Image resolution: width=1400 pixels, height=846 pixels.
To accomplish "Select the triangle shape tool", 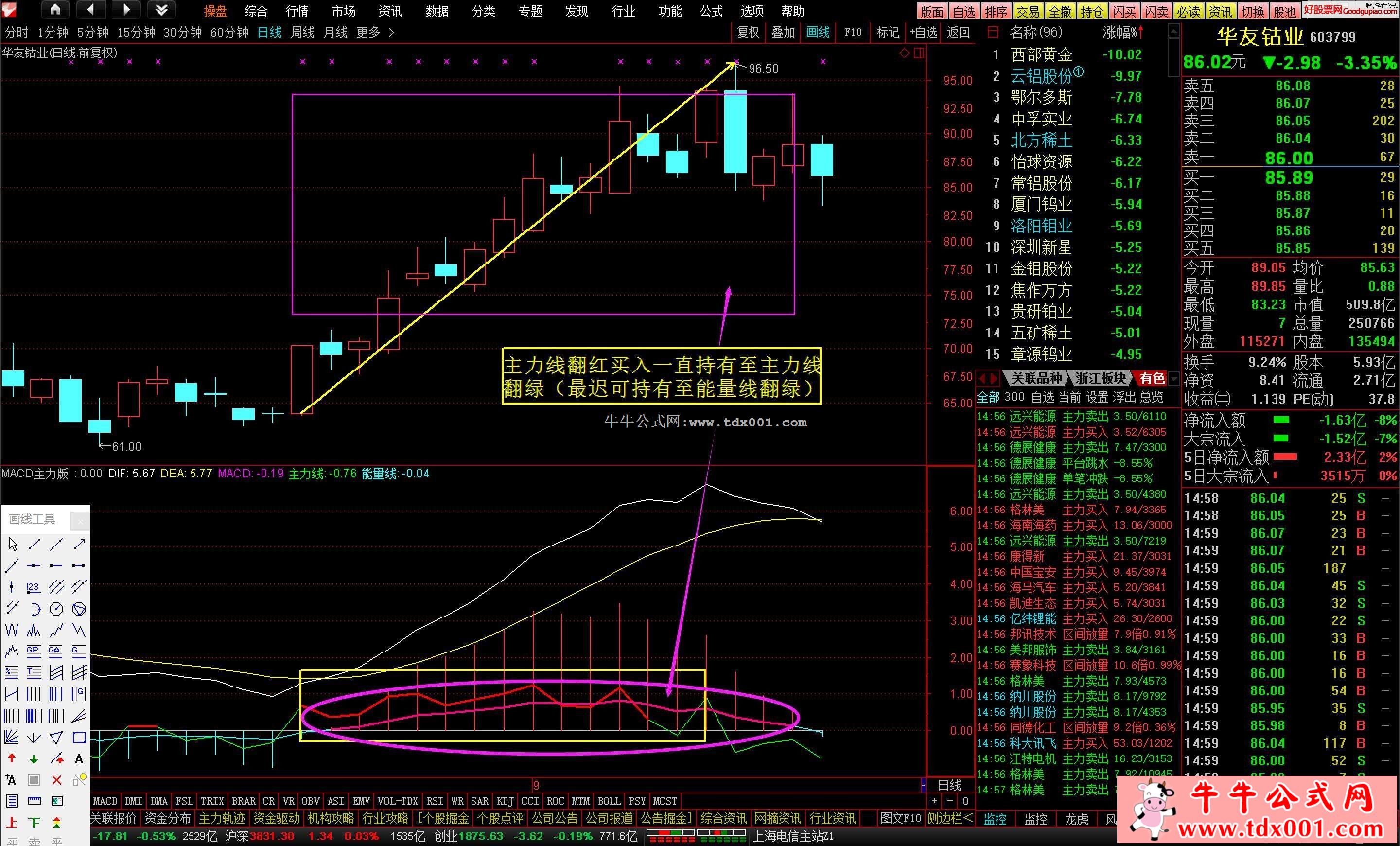I will coord(56,738).
